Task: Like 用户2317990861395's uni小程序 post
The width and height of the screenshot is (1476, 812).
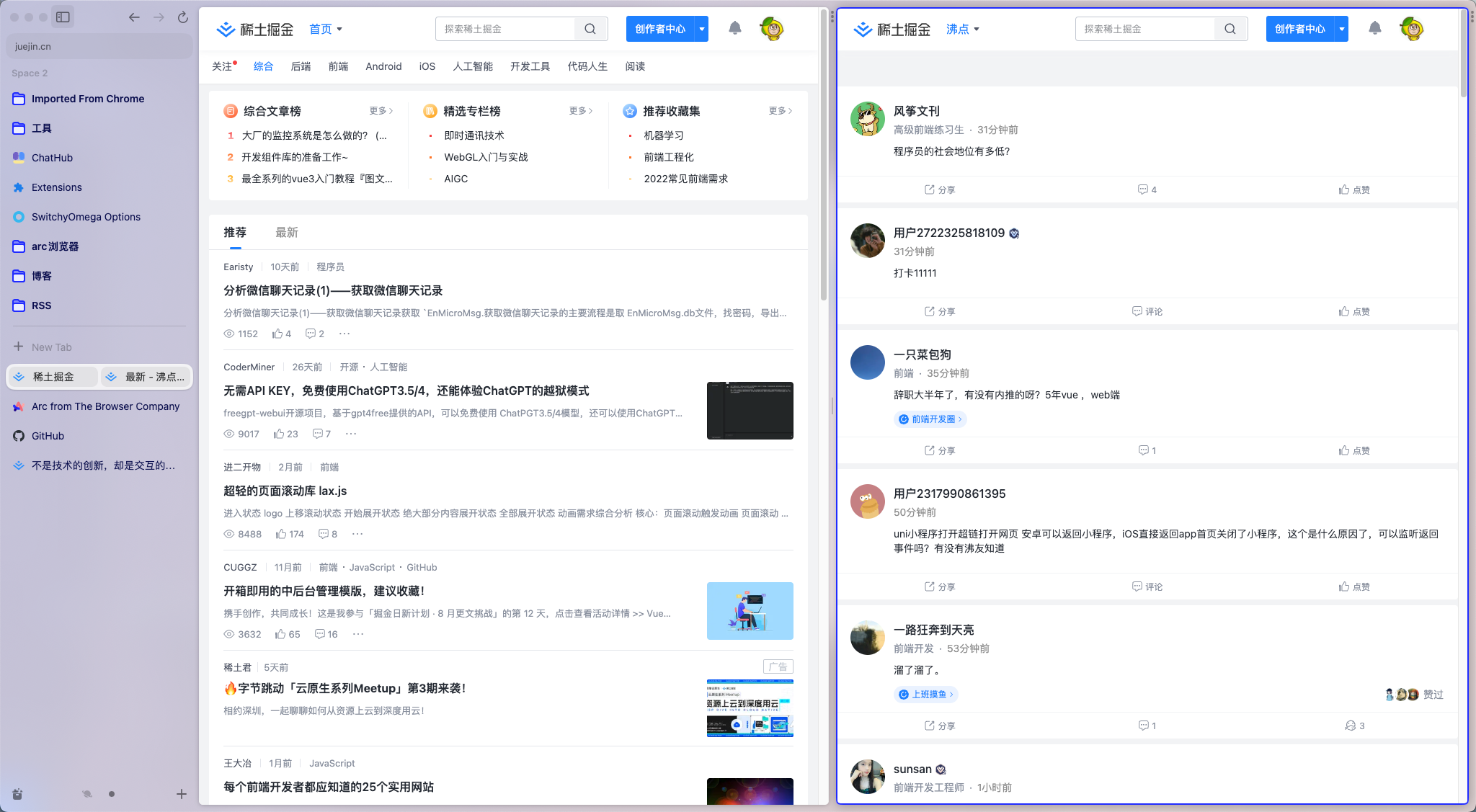Action: (x=1354, y=586)
